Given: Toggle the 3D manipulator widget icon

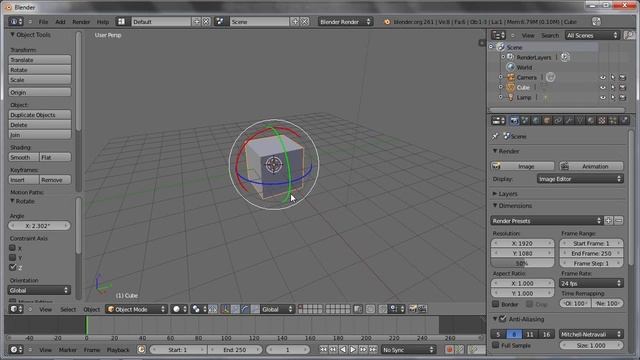Looking at the screenshot, I should pyautogui.click(x=225, y=309).
